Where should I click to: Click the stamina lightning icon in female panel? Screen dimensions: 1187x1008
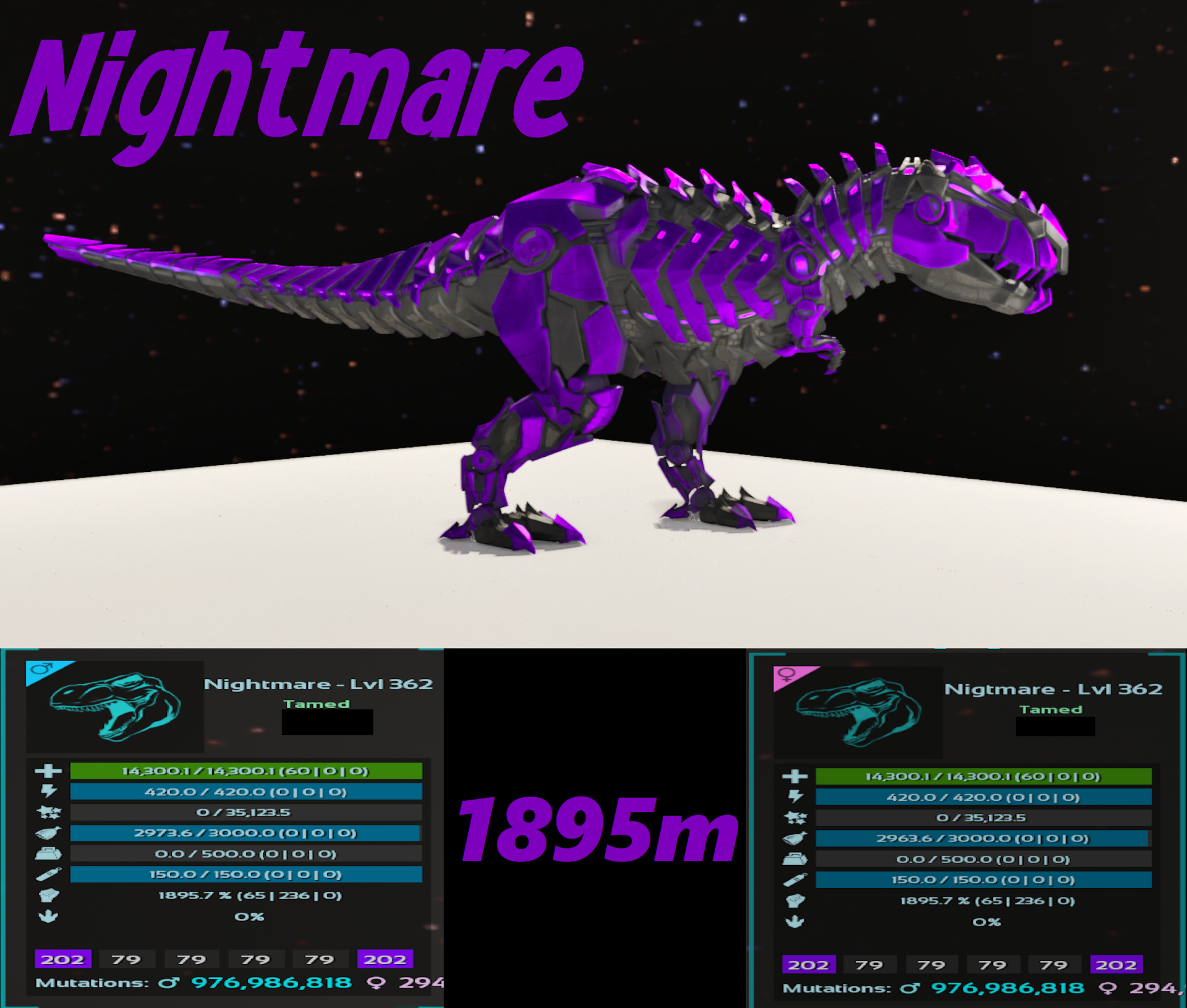[795, 797]
